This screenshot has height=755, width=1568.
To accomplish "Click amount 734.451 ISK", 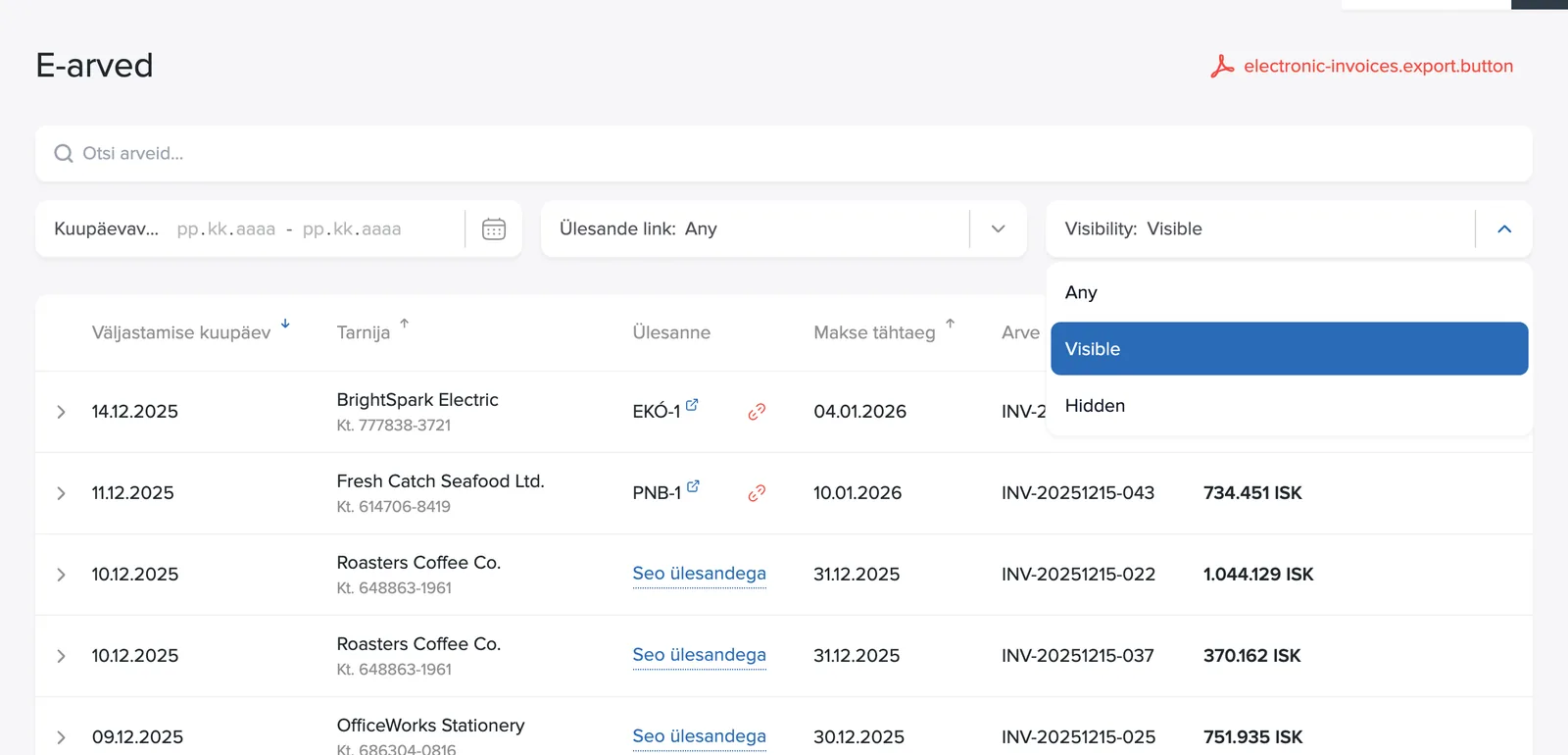I will click(1252, 493).
